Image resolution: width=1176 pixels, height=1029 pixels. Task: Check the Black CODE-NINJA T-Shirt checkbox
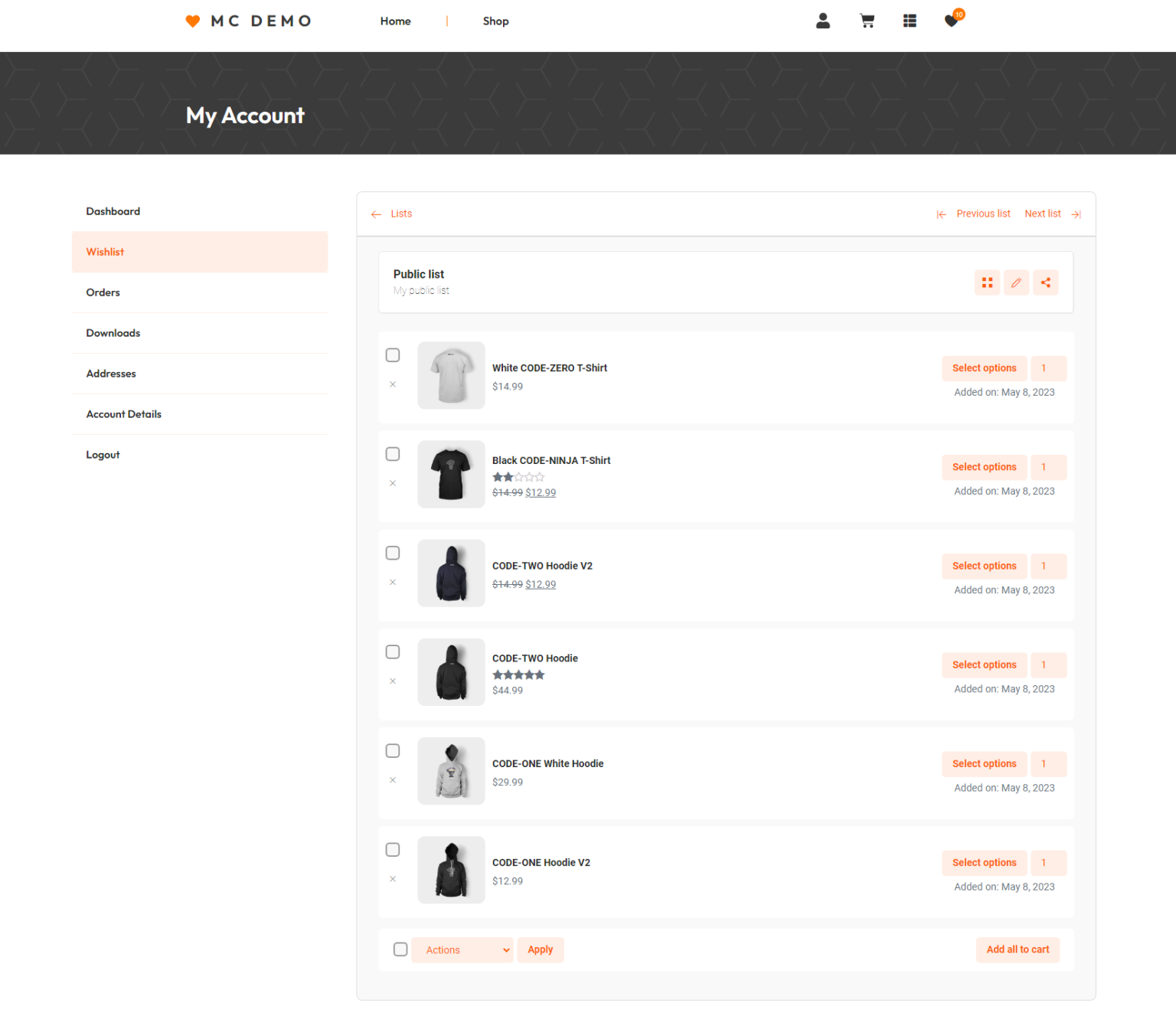pyautogui.click(x=393, y=454)
